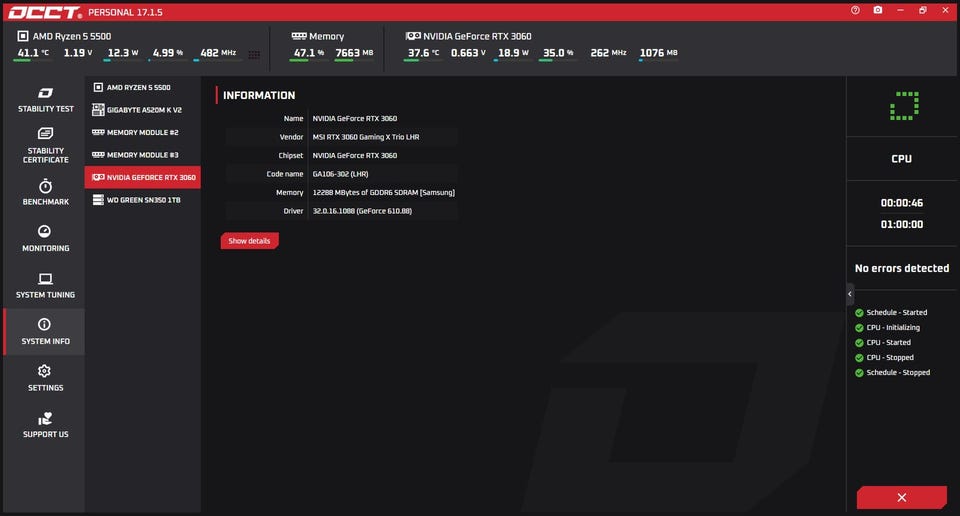
Task: Click CPU clock 482 MHz reading
Action: (x=218, y=53)
